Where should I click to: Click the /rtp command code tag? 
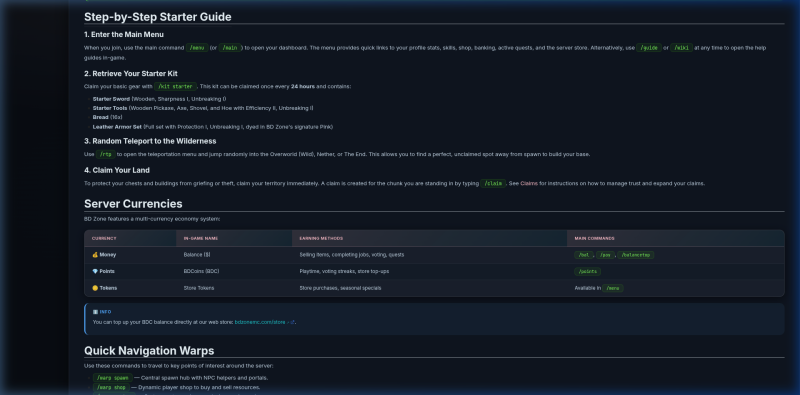point(106,154)
